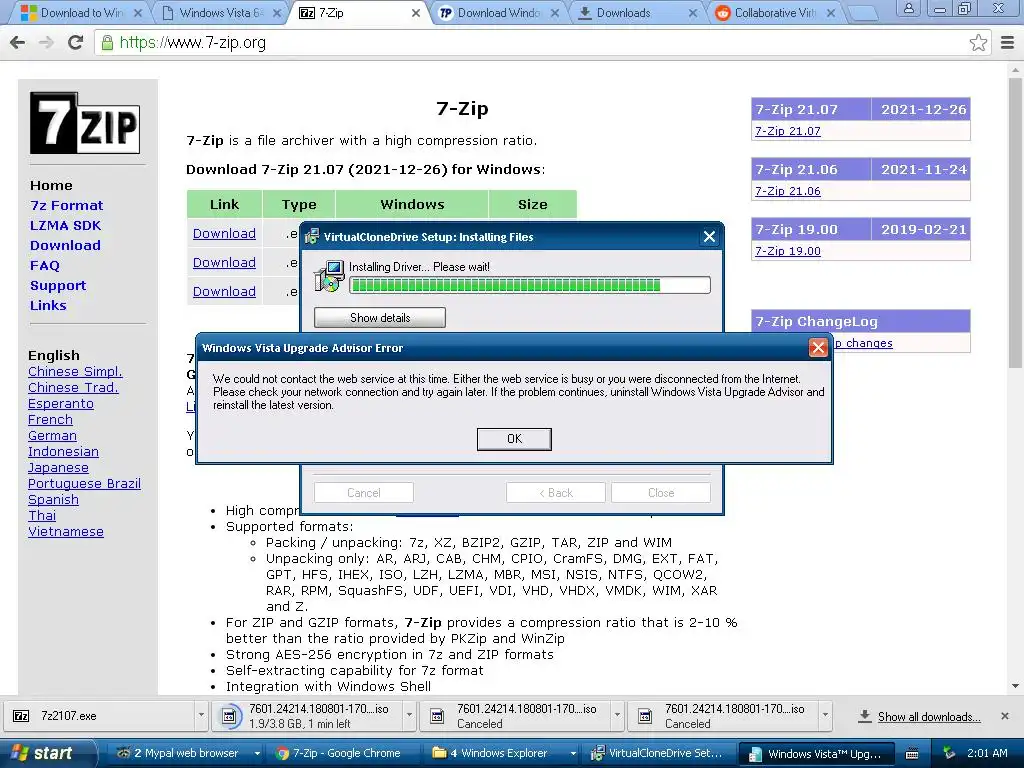Go back using browser back arrow

[18, 43]
